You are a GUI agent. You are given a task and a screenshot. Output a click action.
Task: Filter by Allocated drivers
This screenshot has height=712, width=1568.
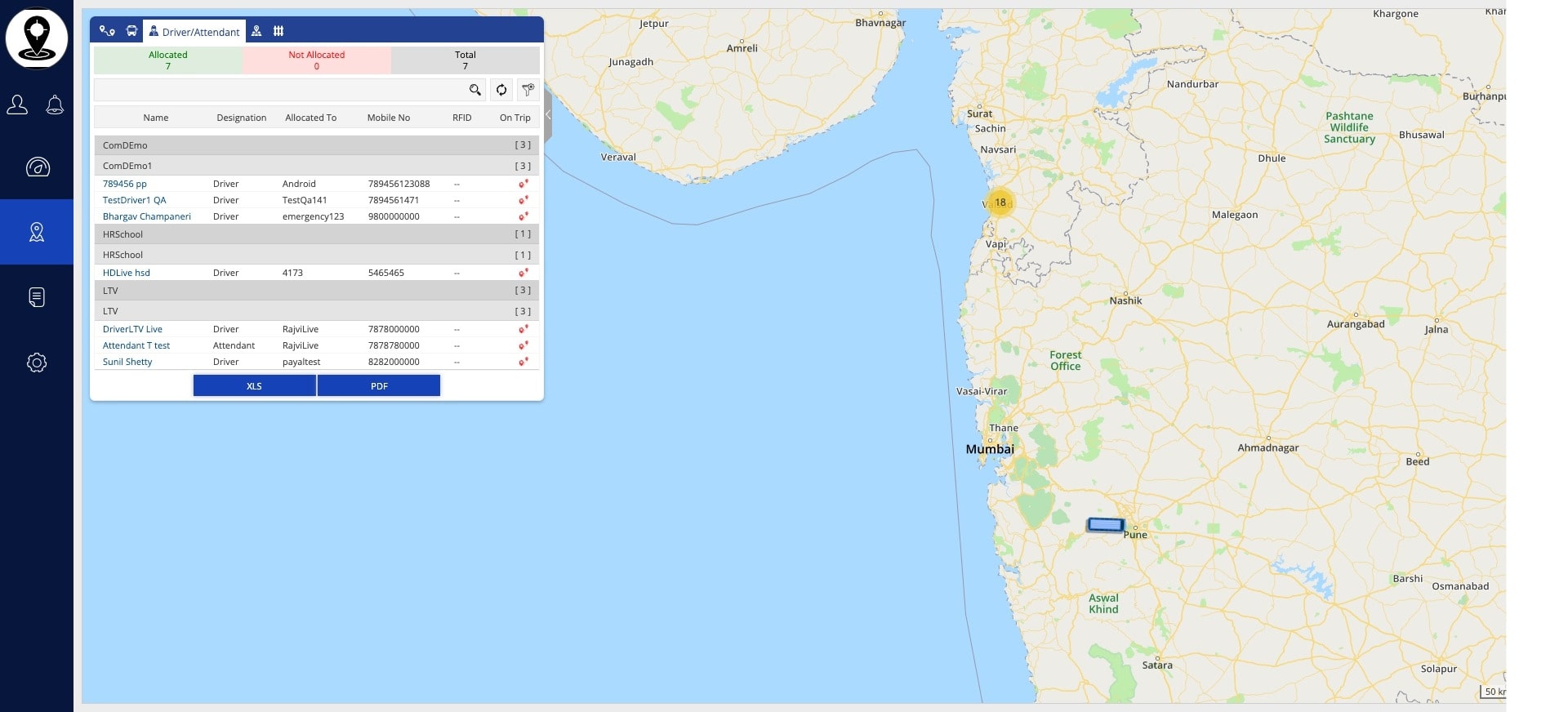[168, 60]
